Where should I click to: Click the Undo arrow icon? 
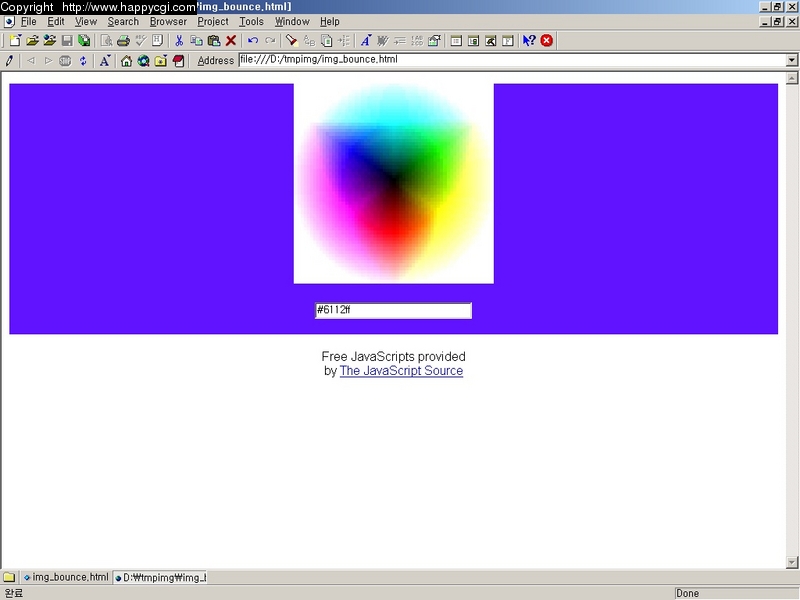pos(253,40)
